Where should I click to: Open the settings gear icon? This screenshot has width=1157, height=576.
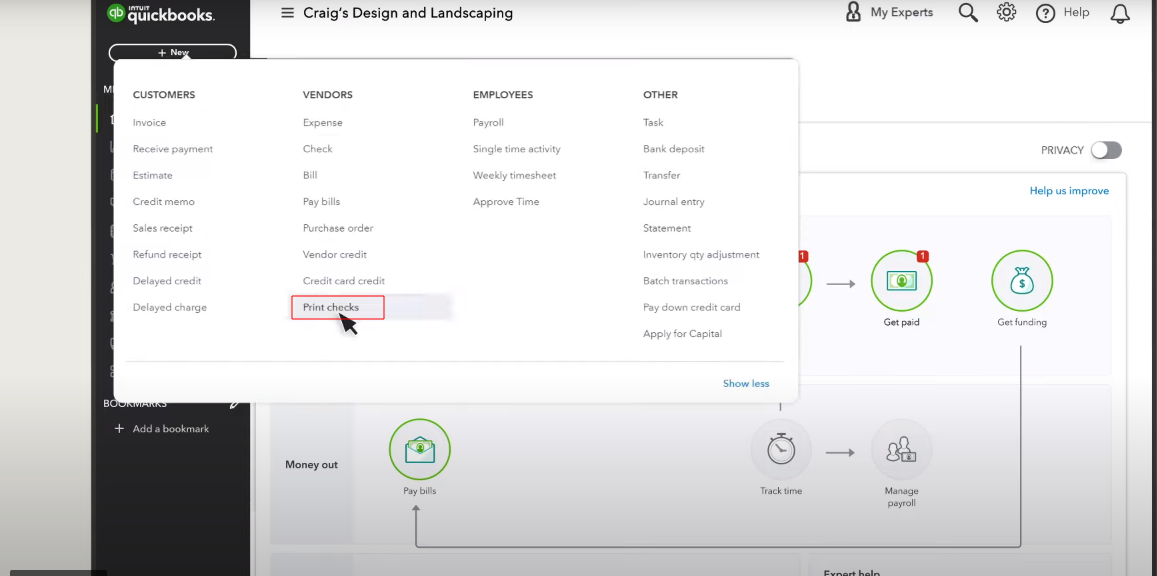point(1006,13)
